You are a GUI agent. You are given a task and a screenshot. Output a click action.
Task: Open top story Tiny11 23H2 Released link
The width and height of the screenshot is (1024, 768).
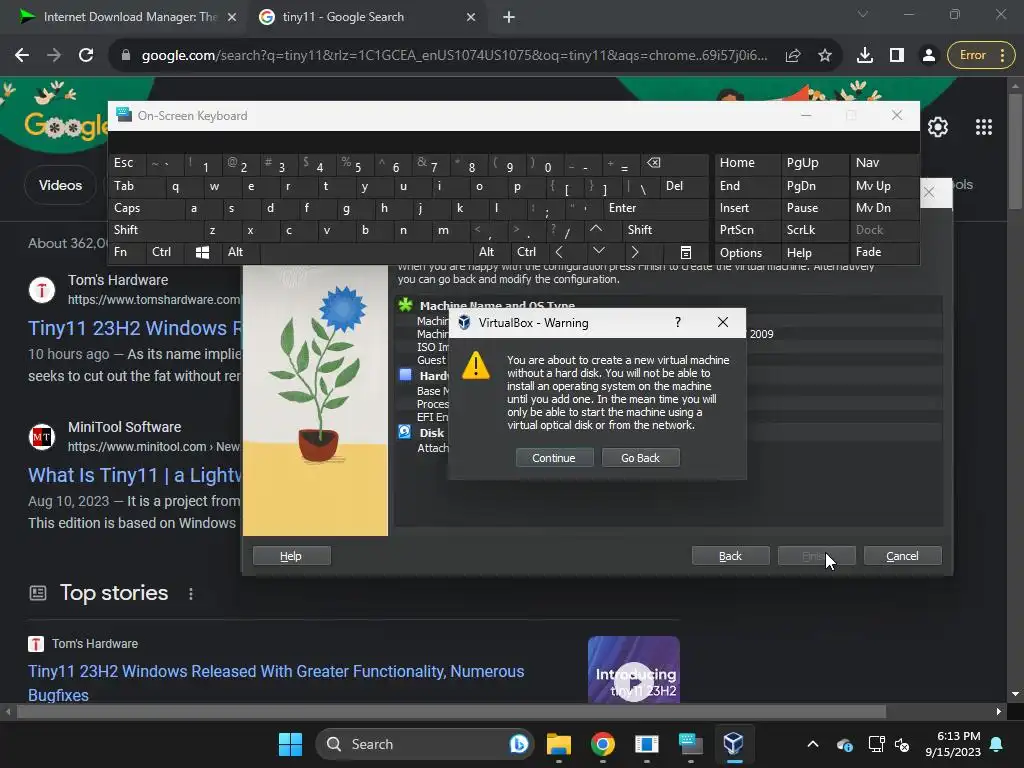276,683
